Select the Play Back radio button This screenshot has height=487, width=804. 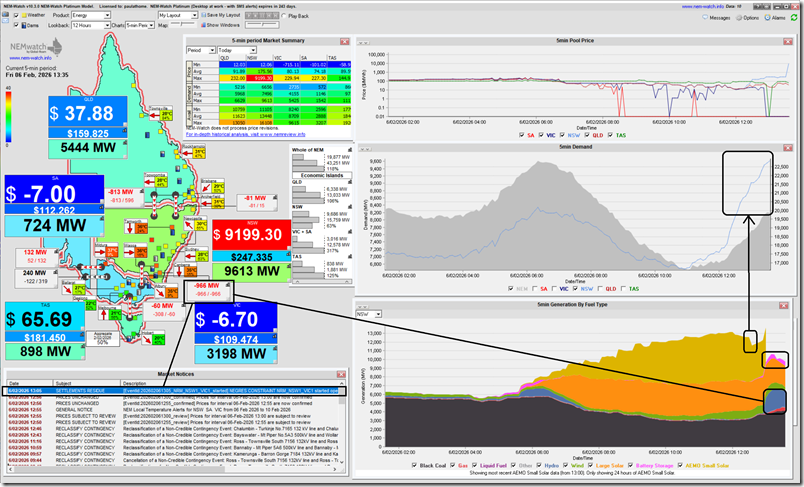point(284,16)
